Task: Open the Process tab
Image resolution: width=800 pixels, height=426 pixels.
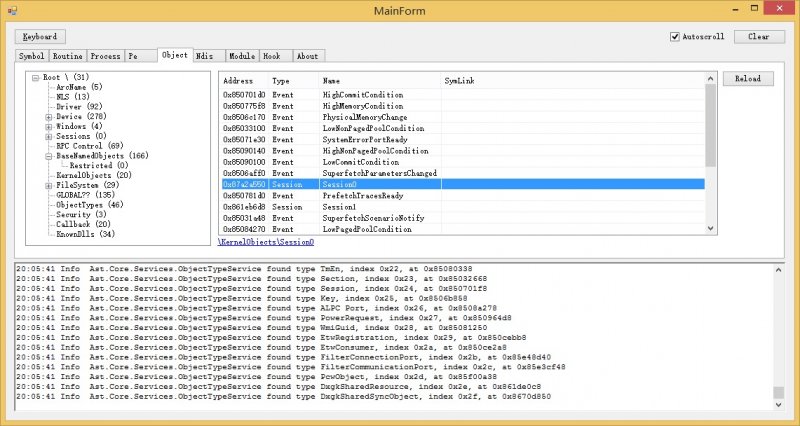Action: point(105,56)
